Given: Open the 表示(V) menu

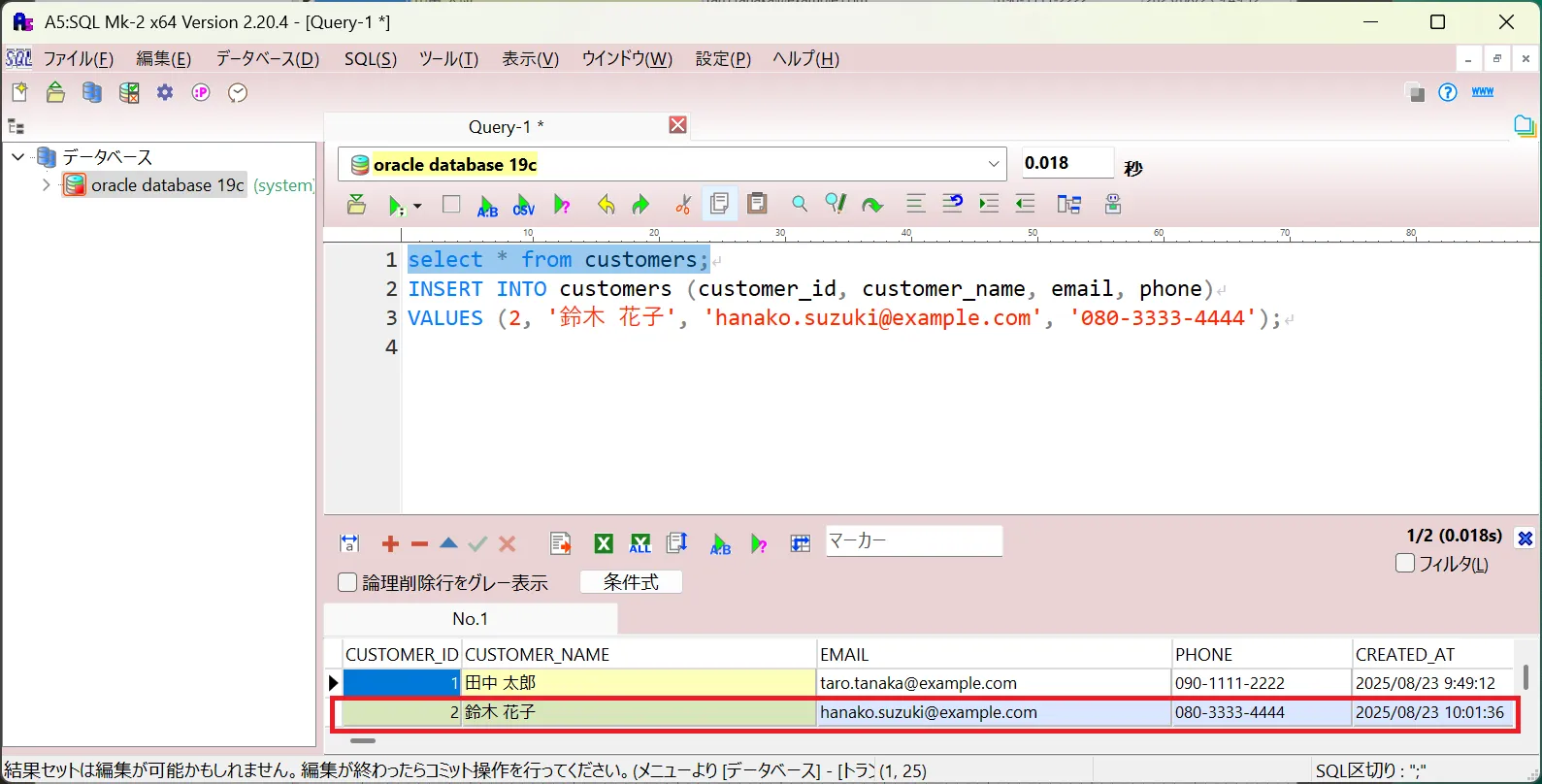Looking at the screenshot, I should (x=530, y=58).
